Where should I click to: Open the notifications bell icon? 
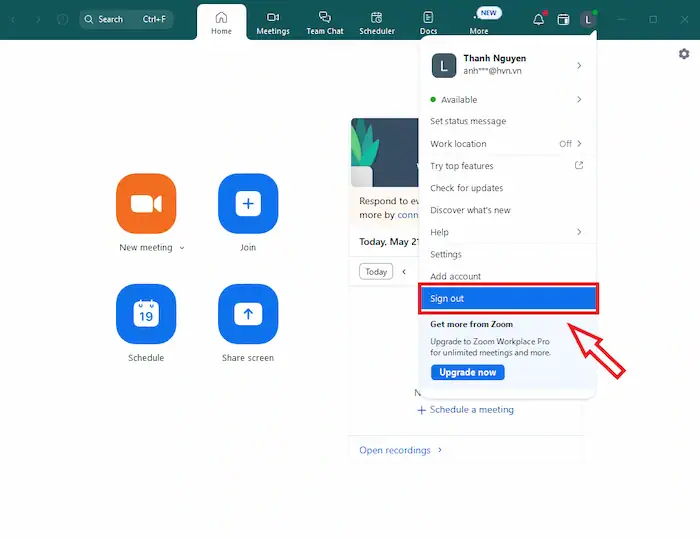539,19
